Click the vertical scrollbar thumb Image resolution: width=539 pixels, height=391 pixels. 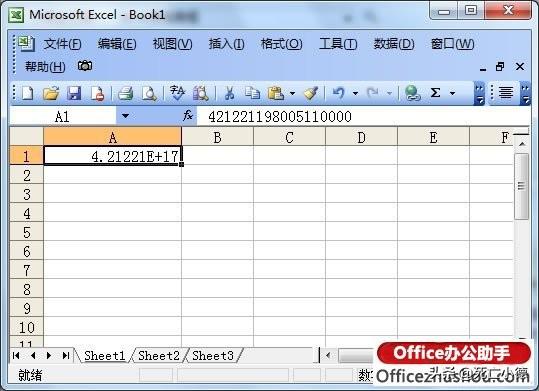click(x=521, y=186)
